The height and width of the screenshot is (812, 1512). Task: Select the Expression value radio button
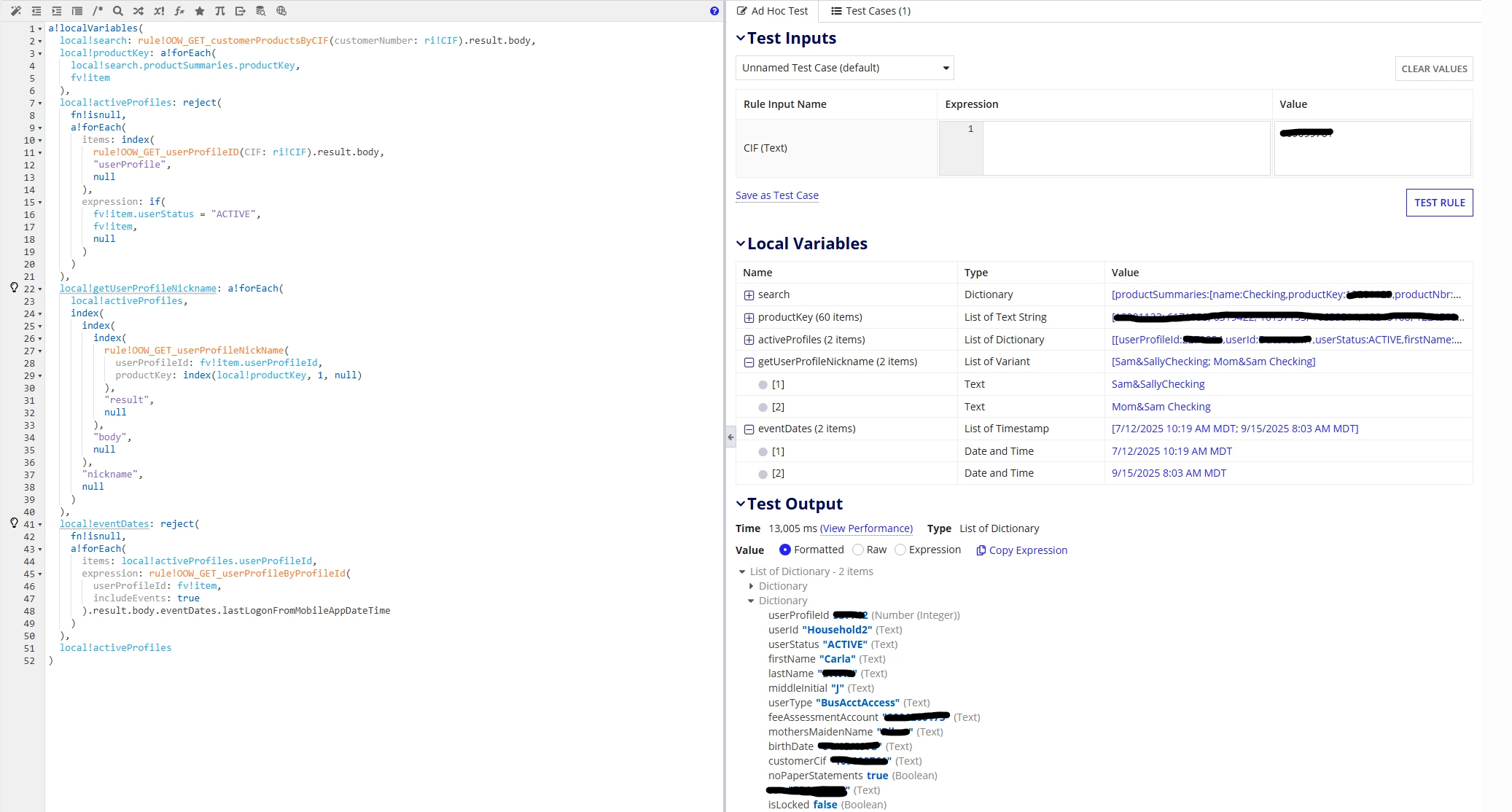[900, 550]
